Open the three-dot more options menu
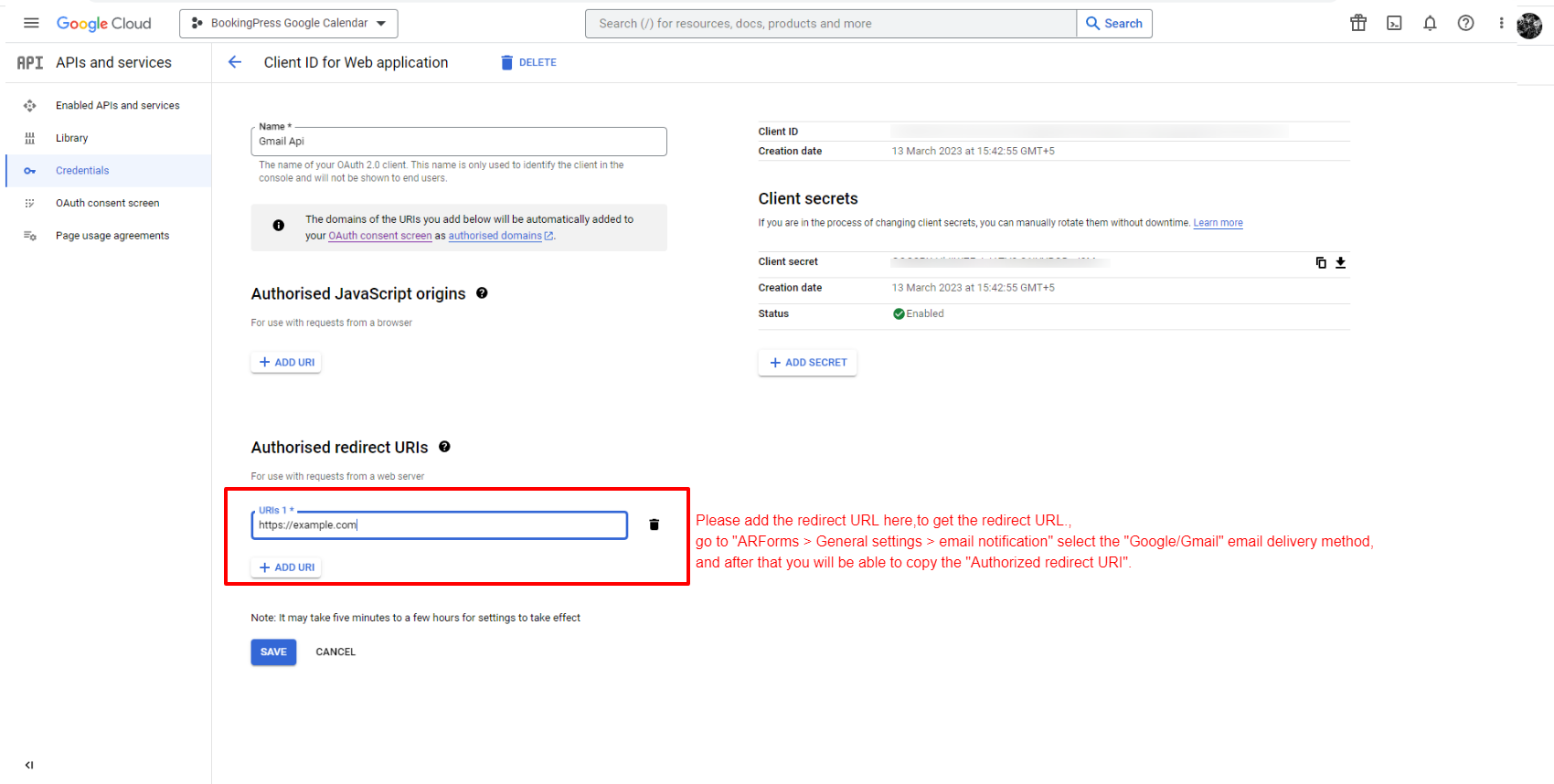 point(1501,23)
